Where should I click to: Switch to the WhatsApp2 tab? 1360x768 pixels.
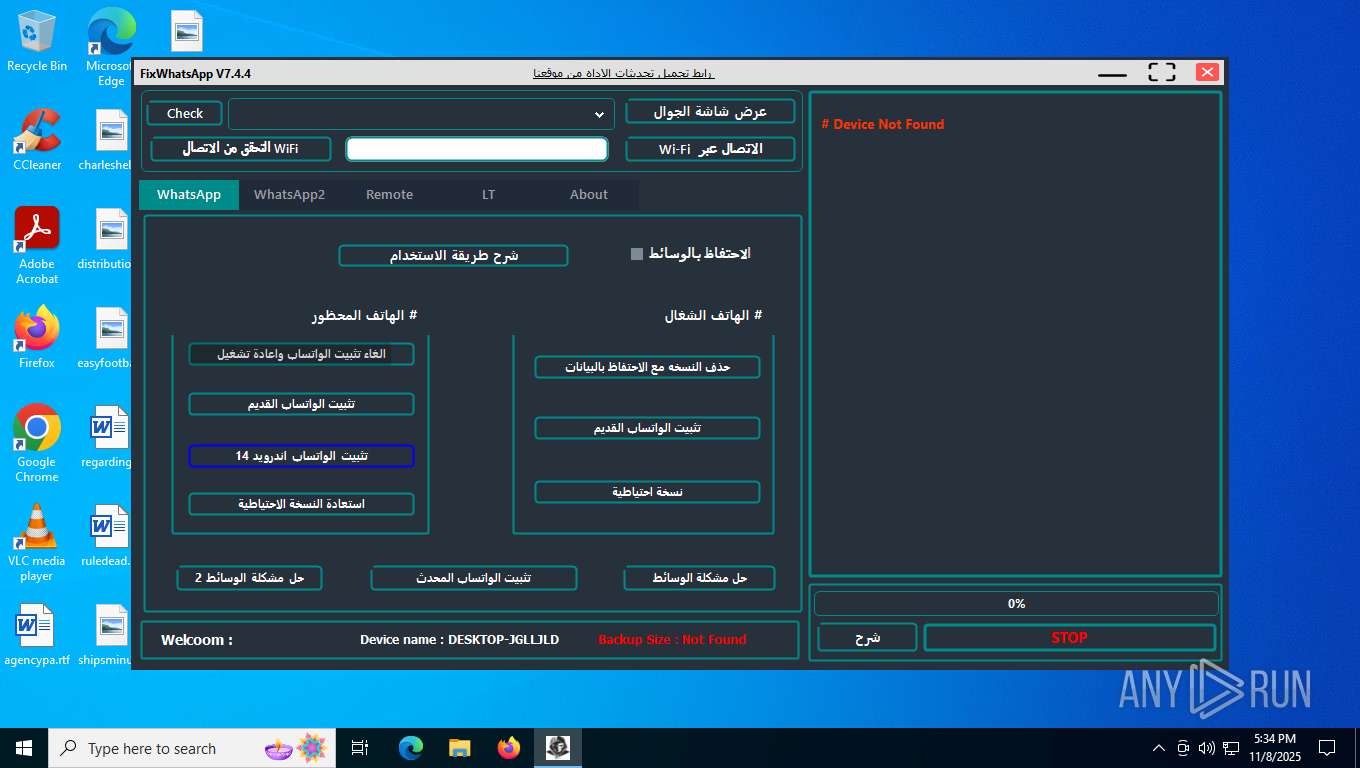coord(289,194)
